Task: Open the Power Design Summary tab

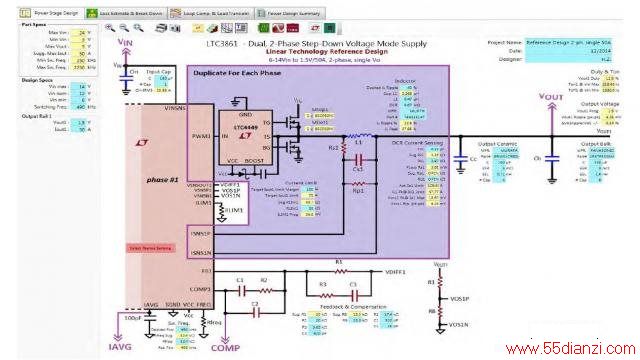Action: point(290,13)
